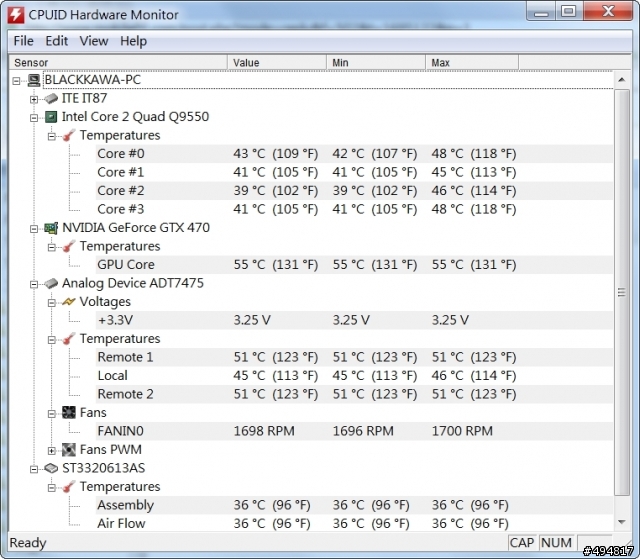This screenshot has height=559, width=640.
Task: Select the Core #1 temperature row
Action: [x=354, y=172]
